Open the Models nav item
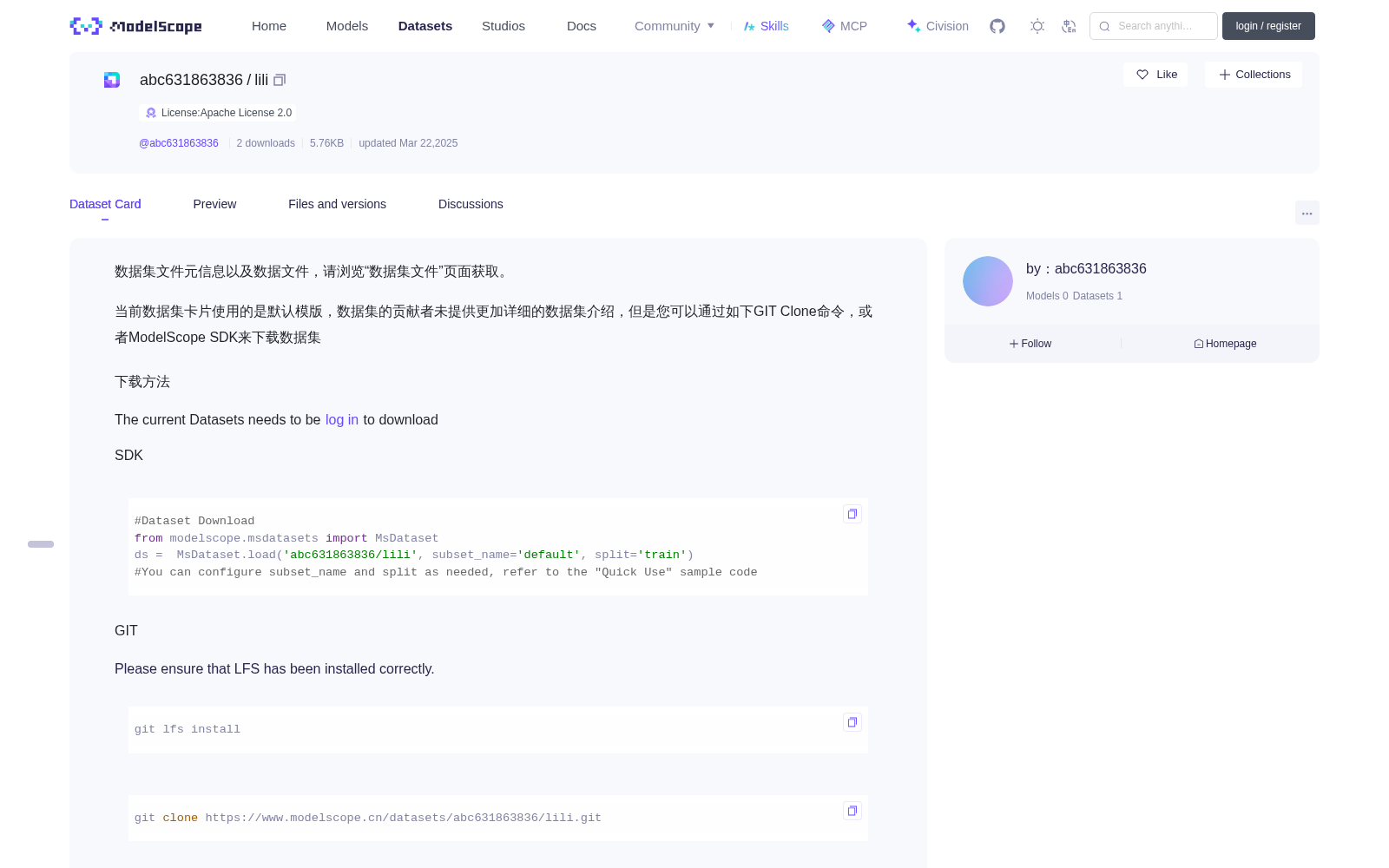Image resolution: width=1389 pixels, height=868 pixels. click(x=347, y=26)
